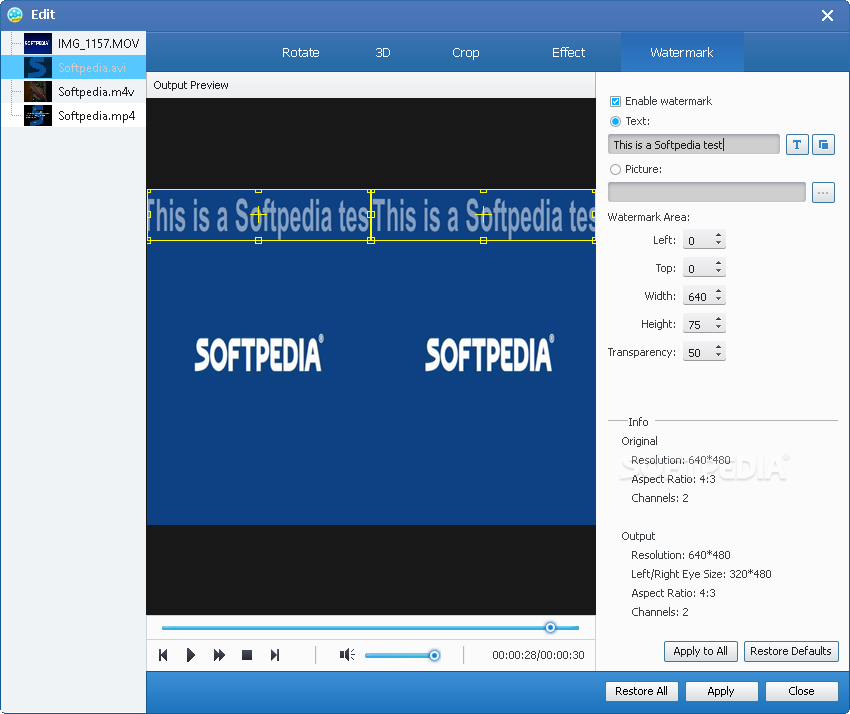Increase the Top value stepper

tap(718, 263)
